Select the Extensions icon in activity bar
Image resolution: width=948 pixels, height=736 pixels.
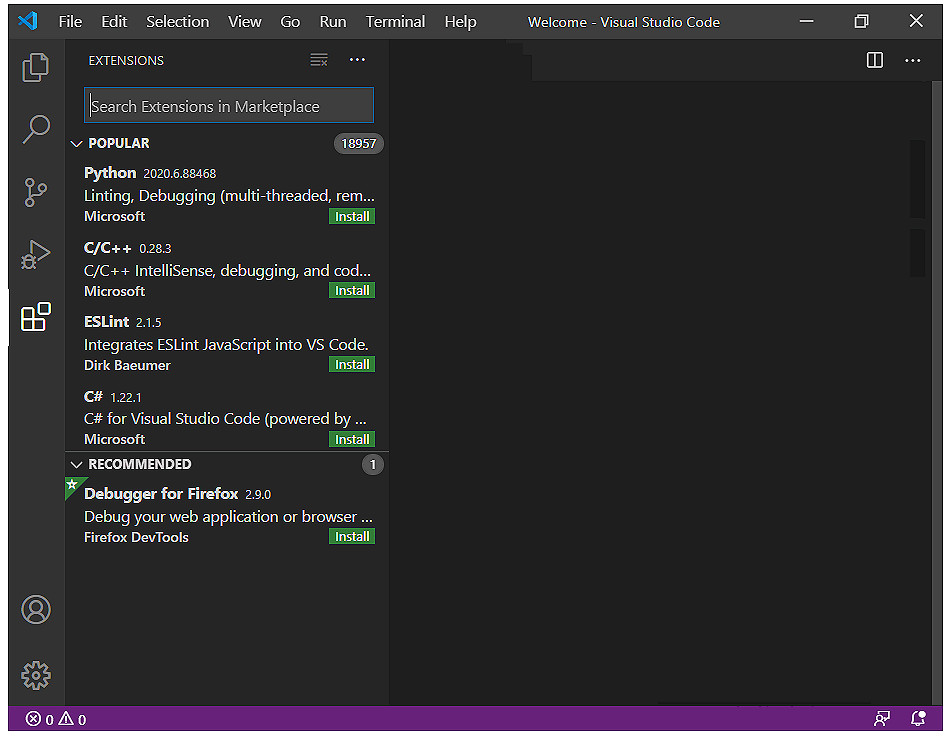tap(36, 317)
